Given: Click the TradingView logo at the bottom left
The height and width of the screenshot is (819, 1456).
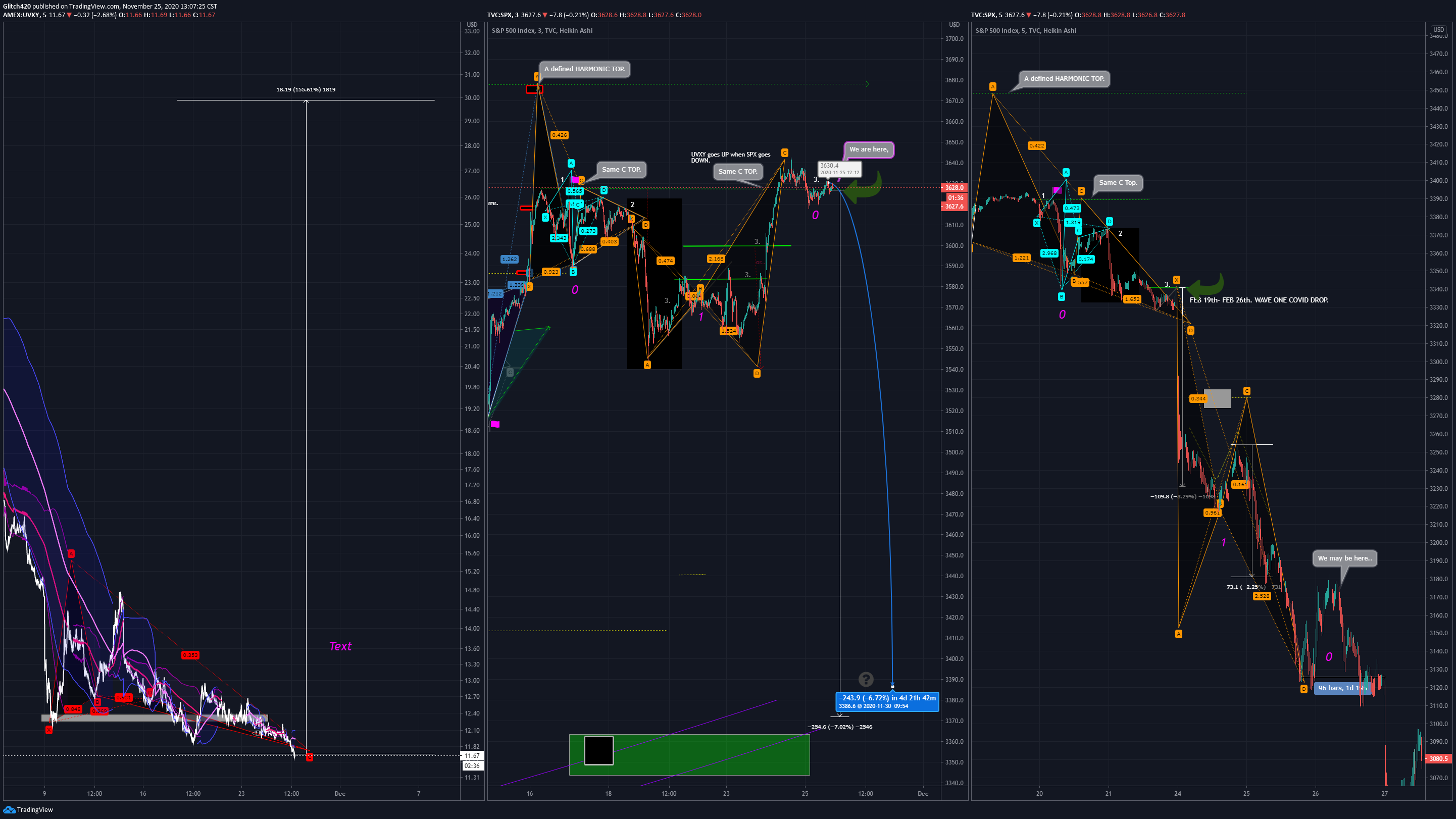Looking at the screenshot, I should (x=28, y=809).
